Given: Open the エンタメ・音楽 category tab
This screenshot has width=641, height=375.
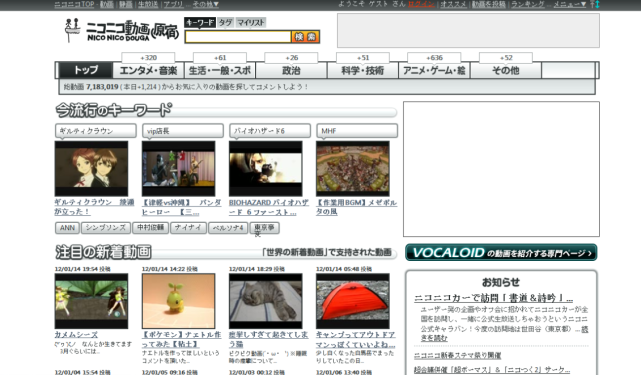Looking at the screenshot, I should click(148, 70).
